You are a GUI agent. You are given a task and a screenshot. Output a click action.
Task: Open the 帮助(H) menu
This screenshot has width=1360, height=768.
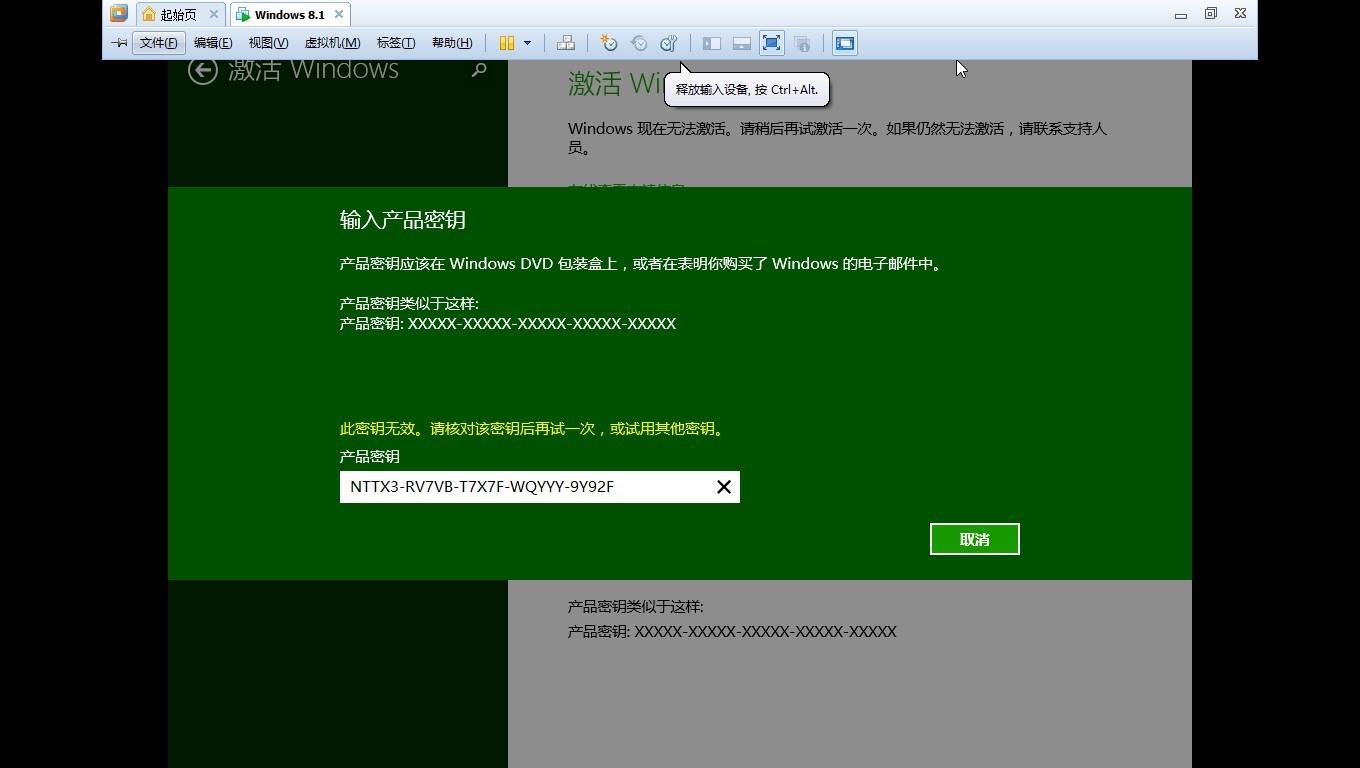(x=452, y=43)
